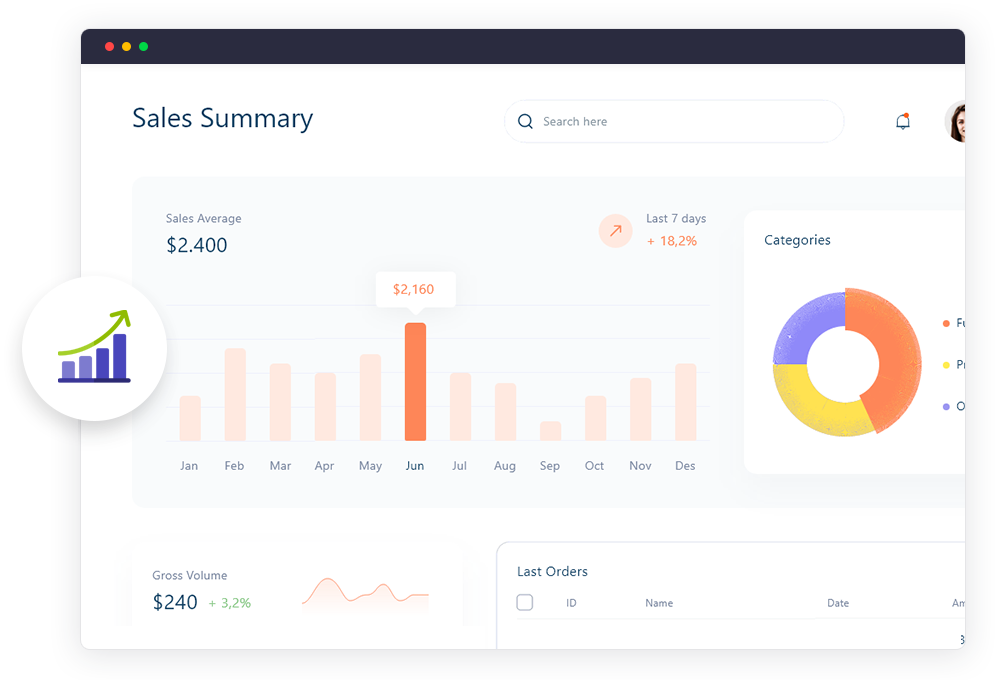Click the +18,2% growth percentage
This screenshot has height=680, width=995.
pyautogui.click(x=673, y=241)
